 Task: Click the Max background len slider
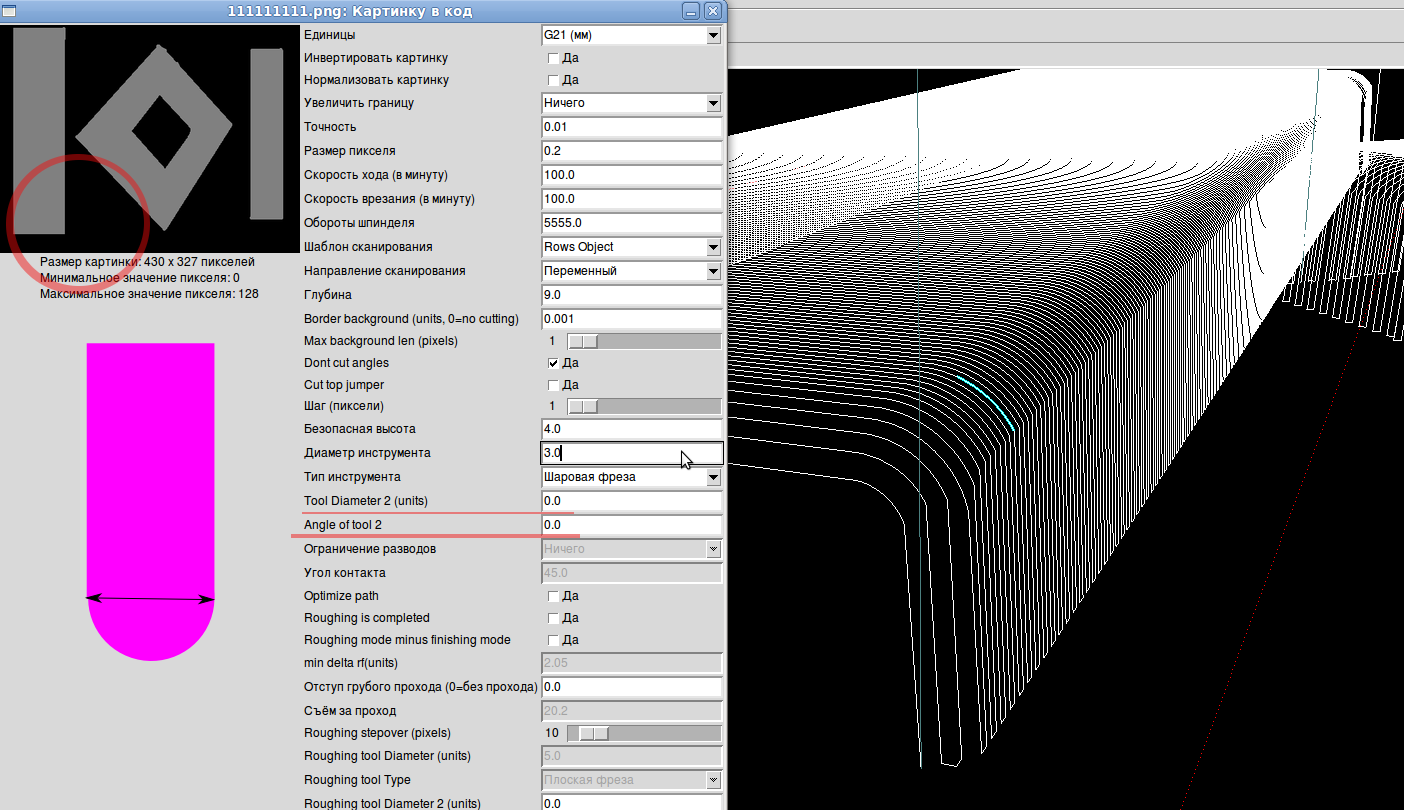[x=644, y=341]
